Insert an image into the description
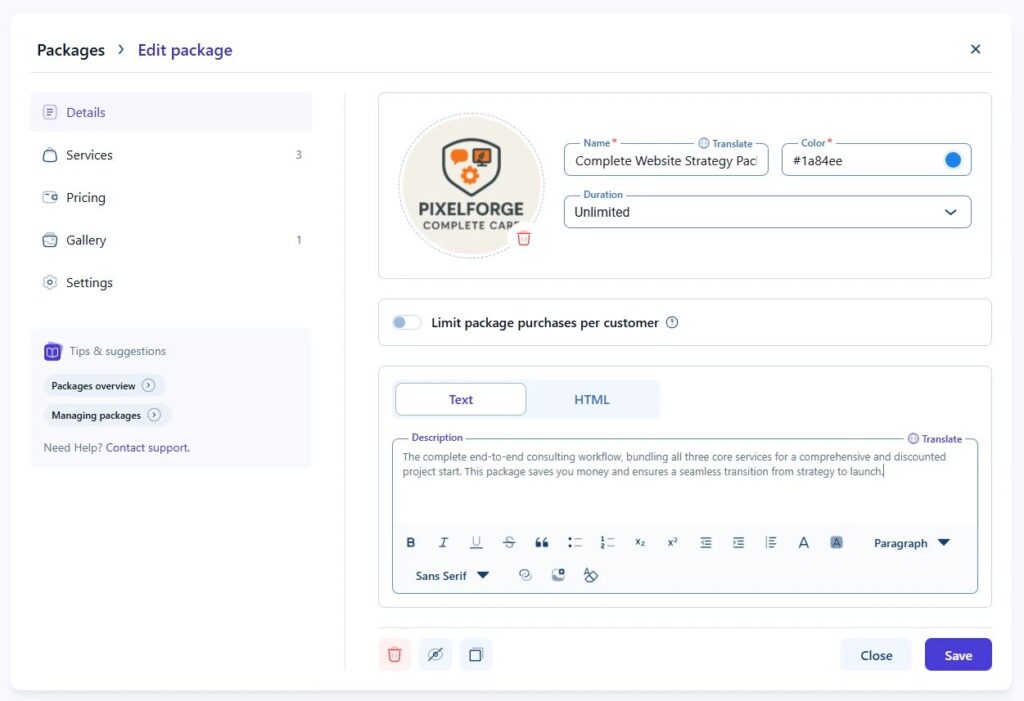 tap(558, 576)
